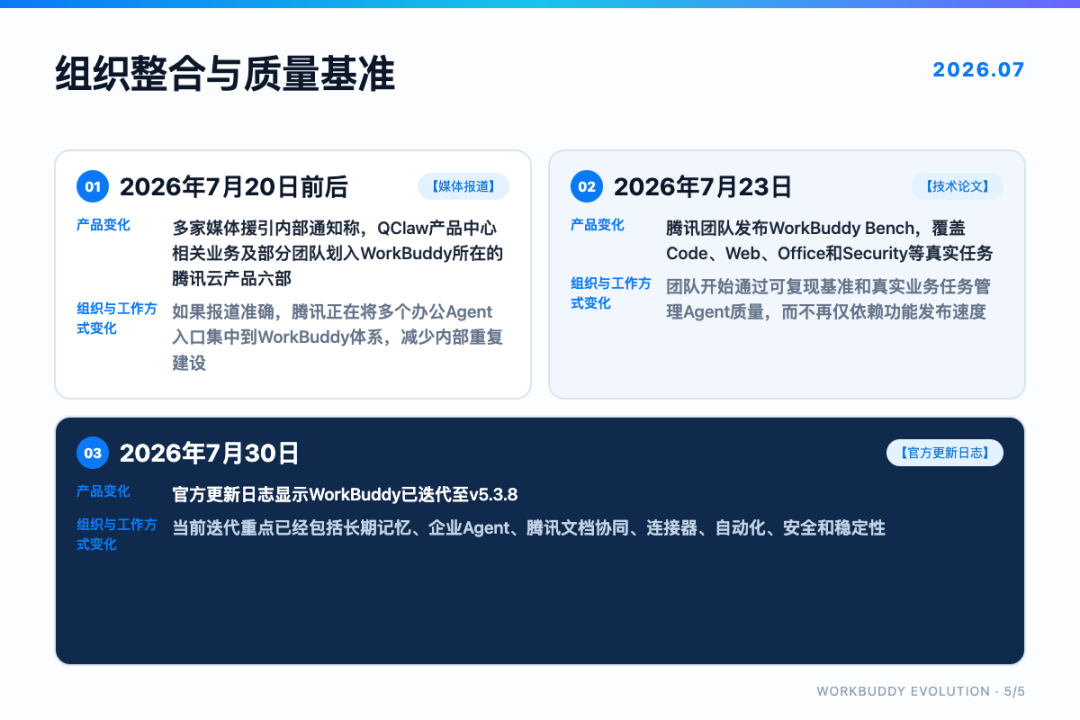Viewport: 1080px width, 720px height.
Task: Select the slide title 组织整合与质量基准
Action: (225, 74)
